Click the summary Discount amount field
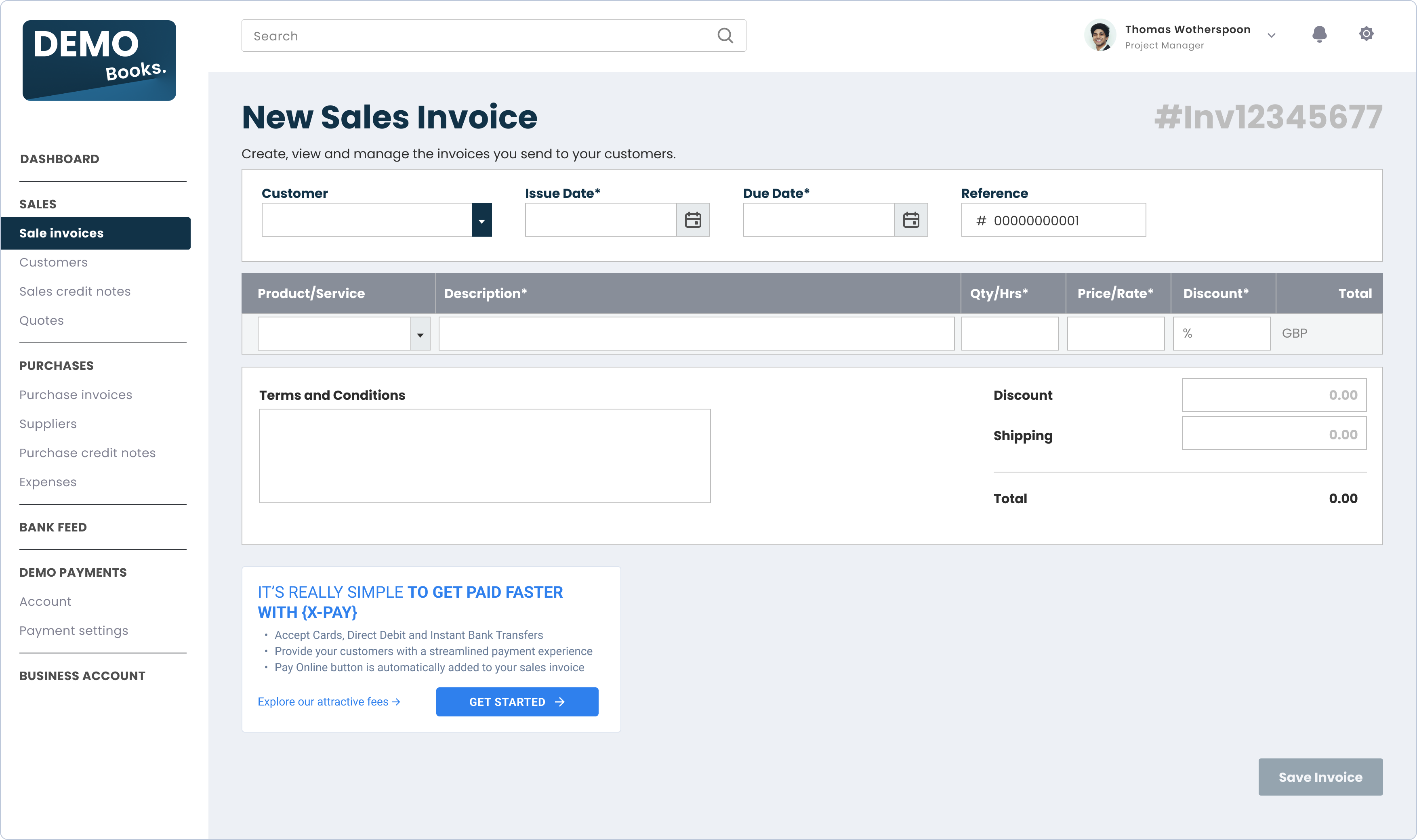The image size is (1417, 840). (x=1274, y=395)
